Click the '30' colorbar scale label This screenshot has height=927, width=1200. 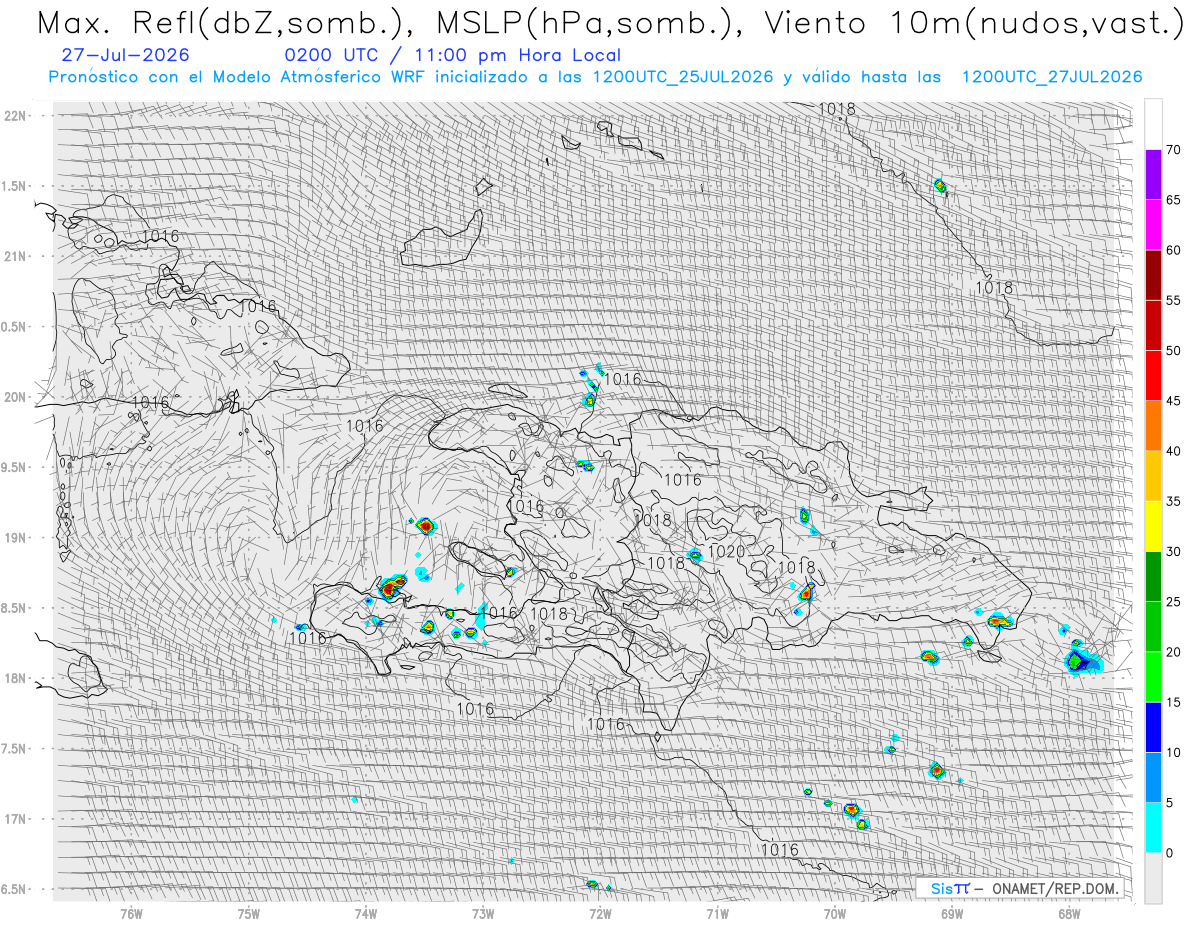(x=1173, y=551)
